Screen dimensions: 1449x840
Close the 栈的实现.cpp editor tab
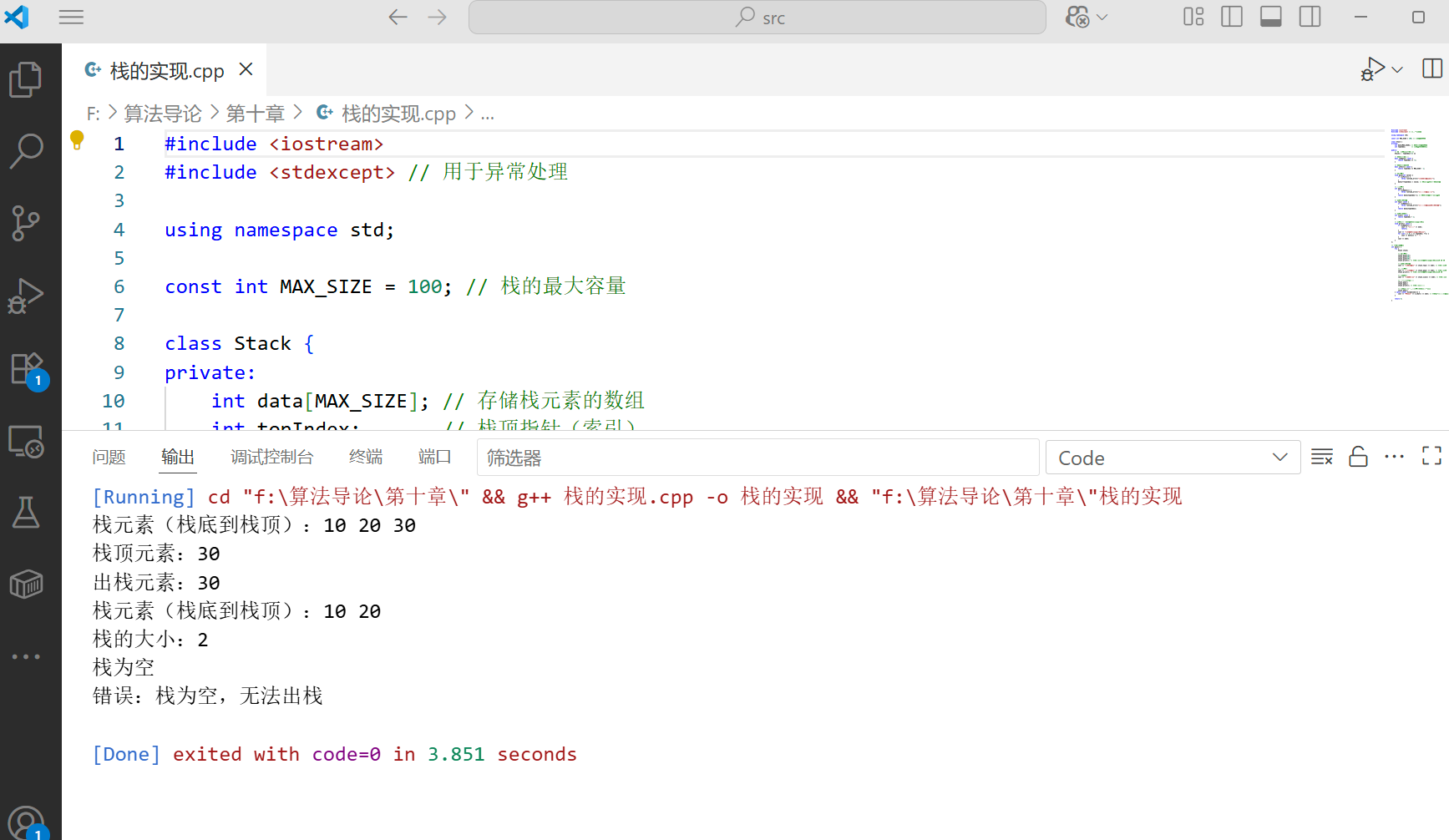246,69
